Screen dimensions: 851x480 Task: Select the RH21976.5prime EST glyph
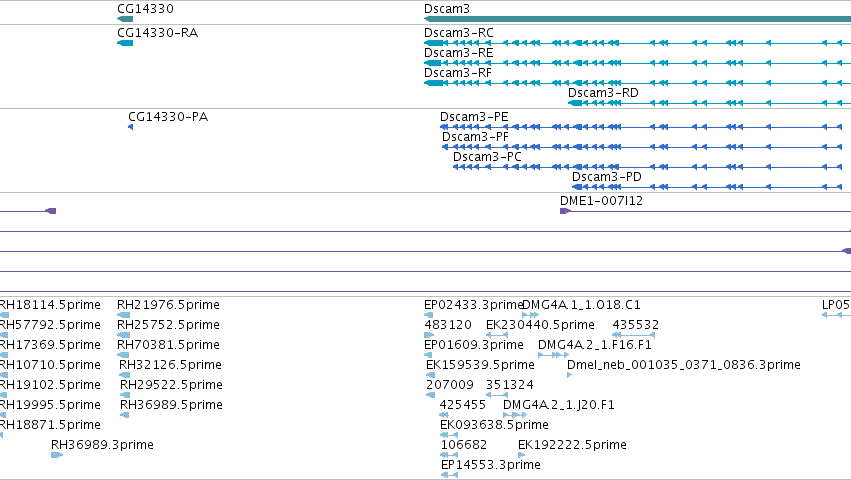coord(124,315)
